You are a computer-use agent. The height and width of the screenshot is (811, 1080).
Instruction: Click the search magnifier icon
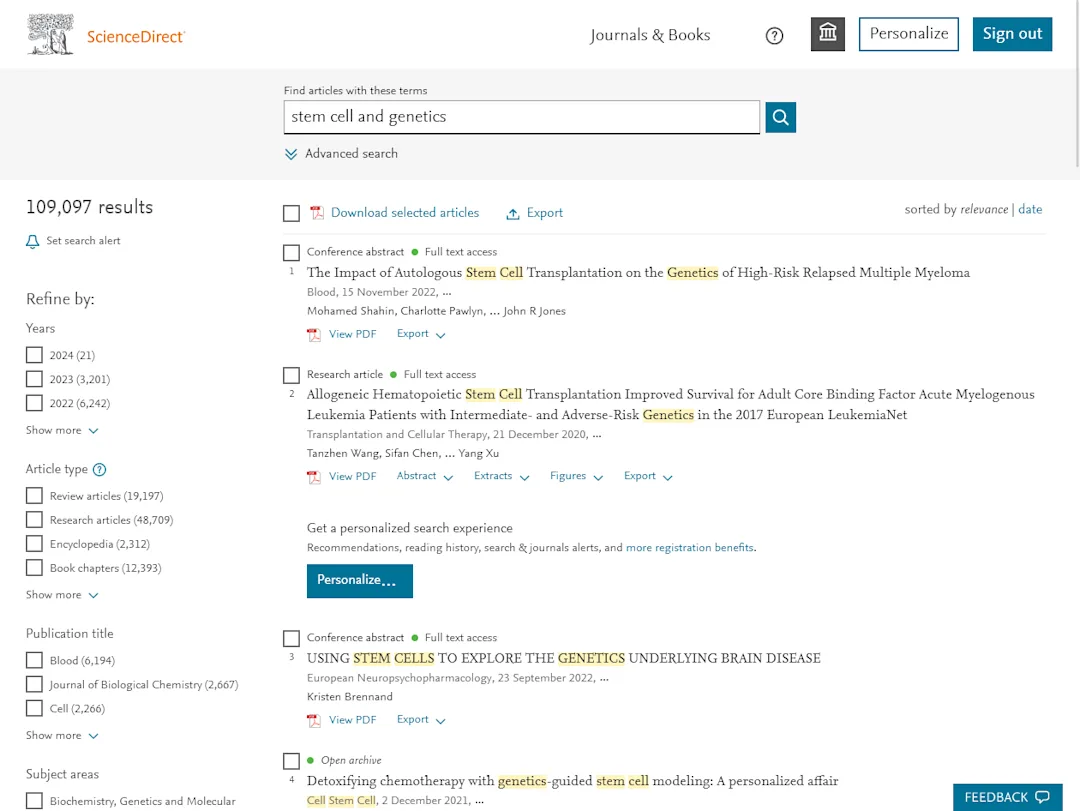780,117
